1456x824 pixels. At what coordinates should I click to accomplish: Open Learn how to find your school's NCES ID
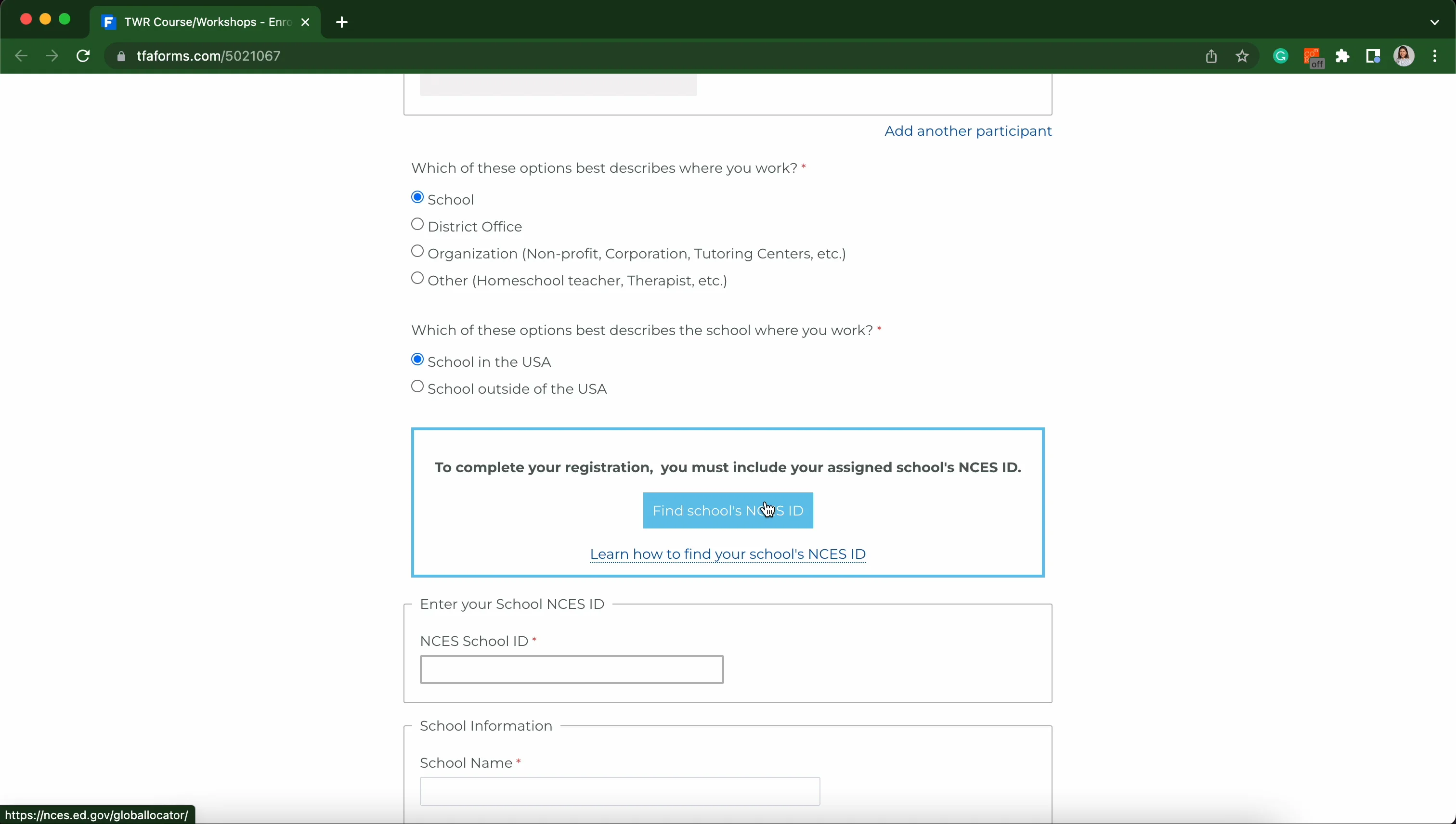(728, 554)
